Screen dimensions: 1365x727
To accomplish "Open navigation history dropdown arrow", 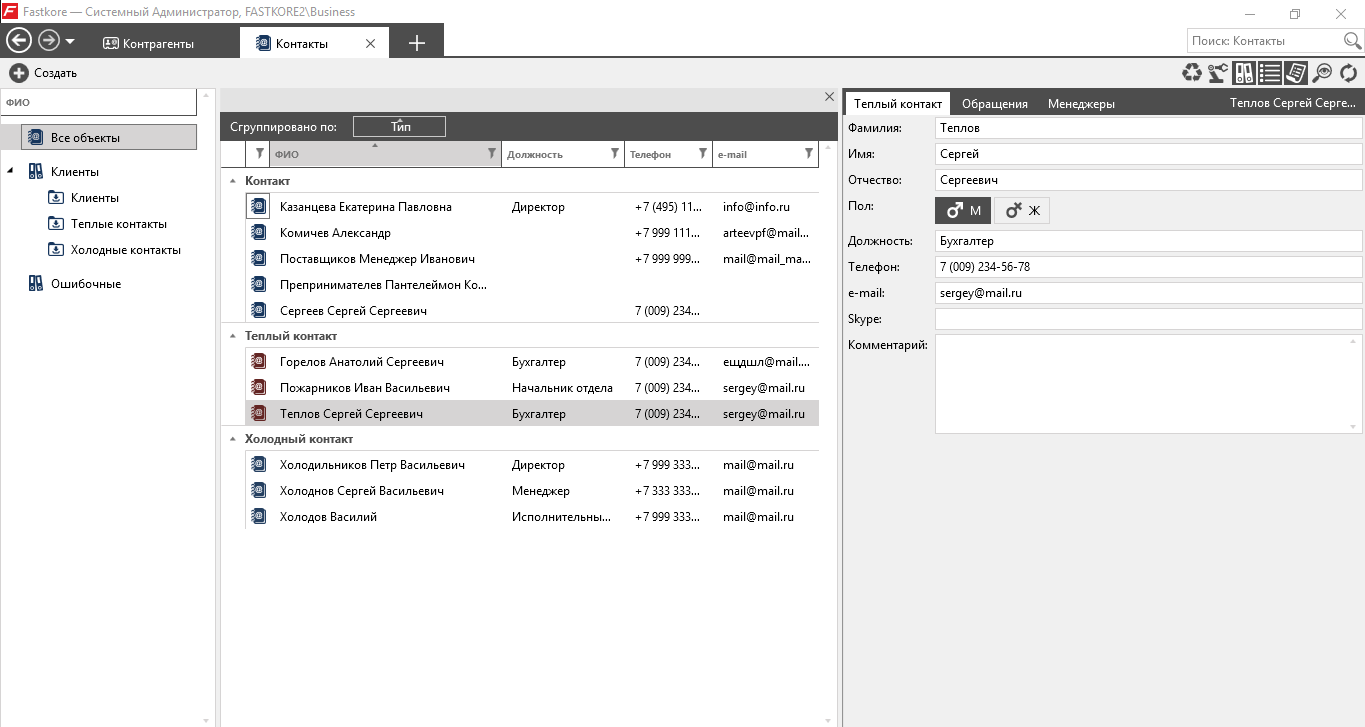I will tap(70, 42).
